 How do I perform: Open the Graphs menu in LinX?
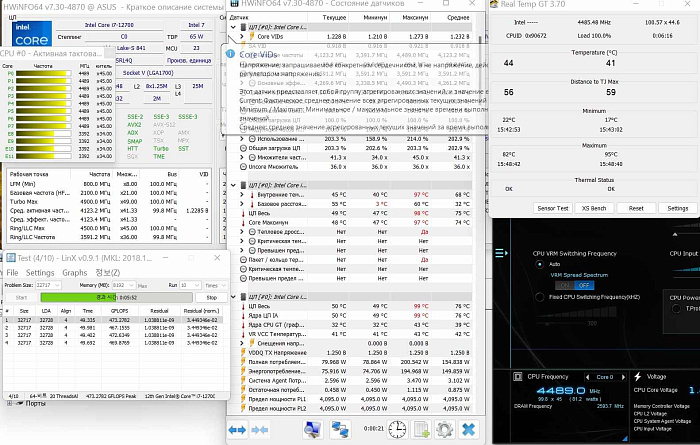[x=75, y=272]
